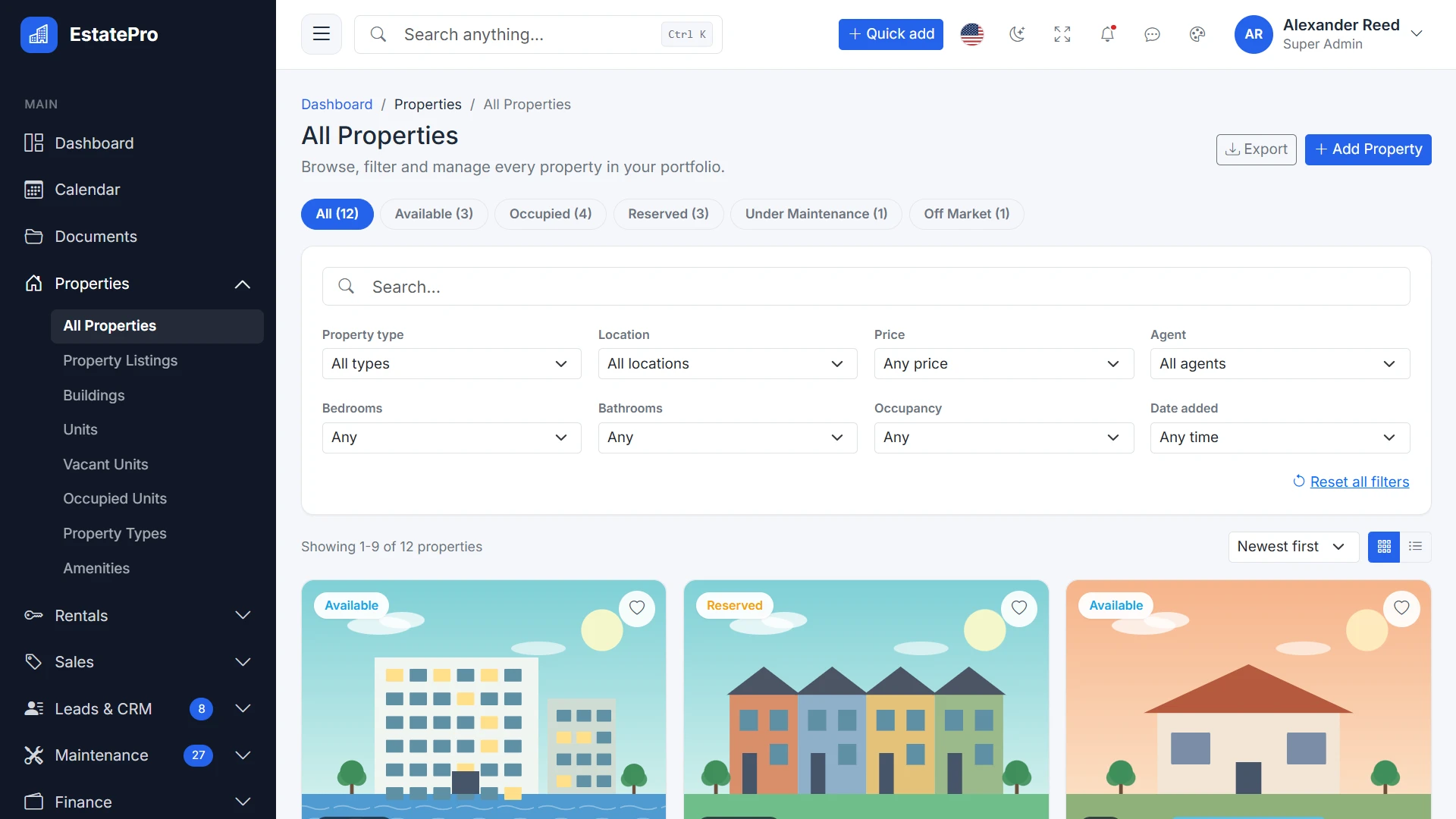Image resolution: width=1456 pixels, height=819 pixels.
Task: Click the Add Property button
Action: [1368, 149]
